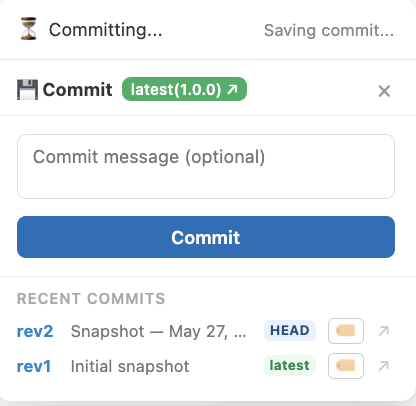
Task: Click the HEAD badge on rev2
Action: click(x=290, y=330)
